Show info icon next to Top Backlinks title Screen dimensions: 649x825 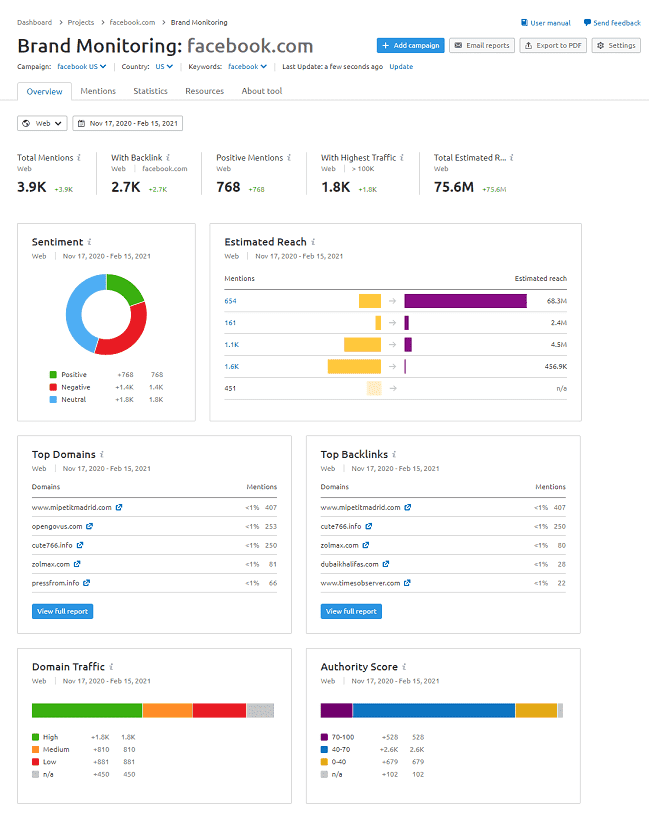pyautogui.click(x=394, y=454)
